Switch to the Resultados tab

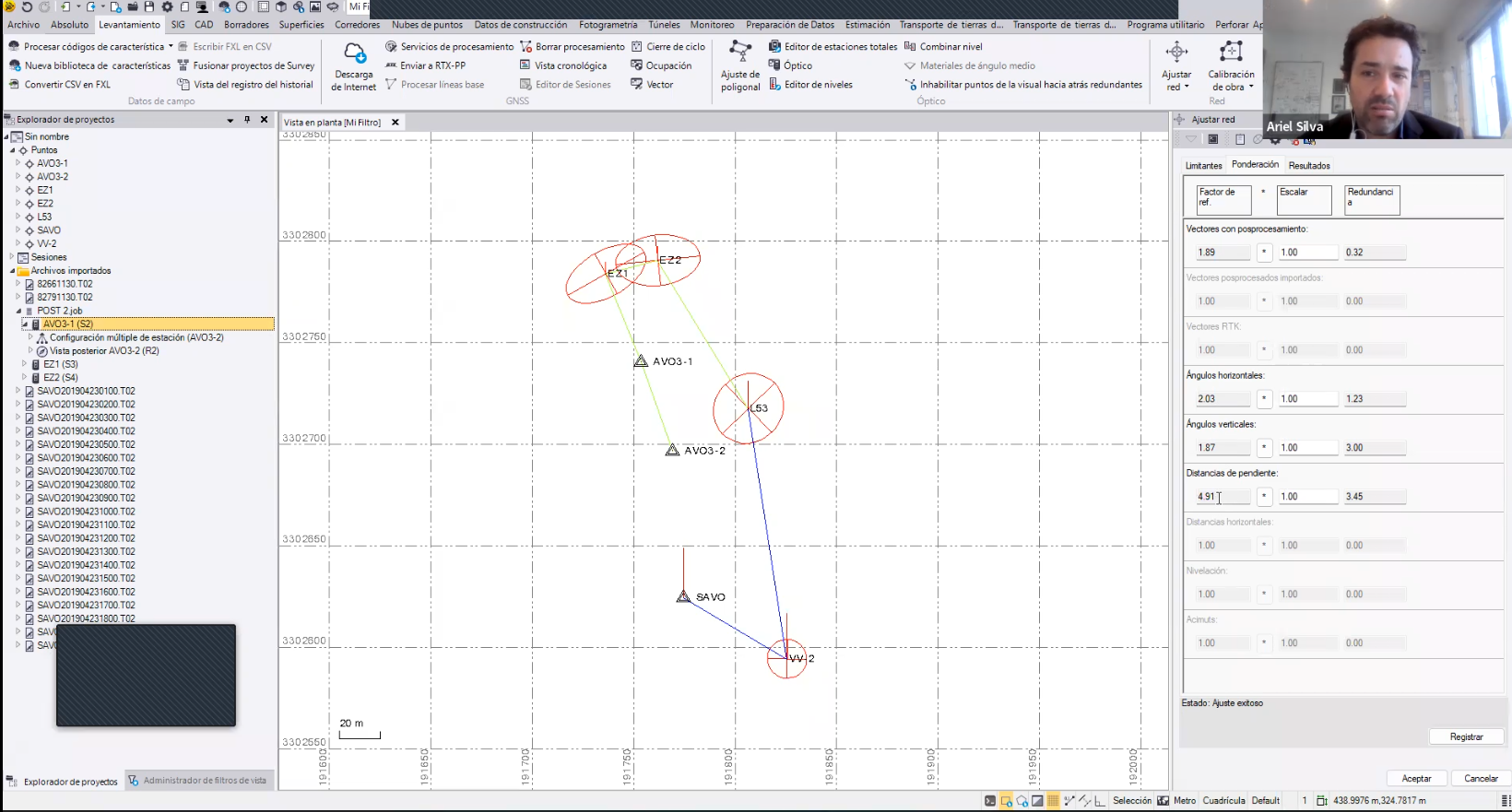point(1309,166)
